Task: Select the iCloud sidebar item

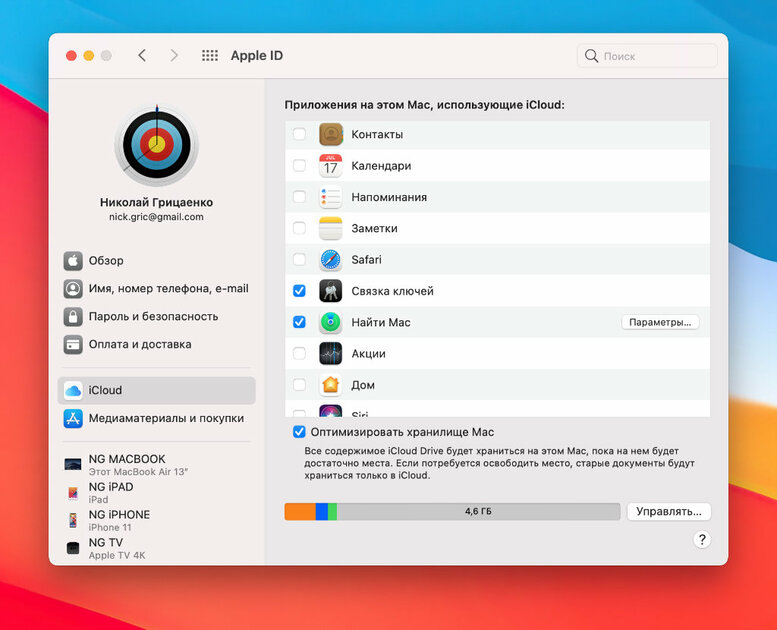Action: click(x=157, y=391)
